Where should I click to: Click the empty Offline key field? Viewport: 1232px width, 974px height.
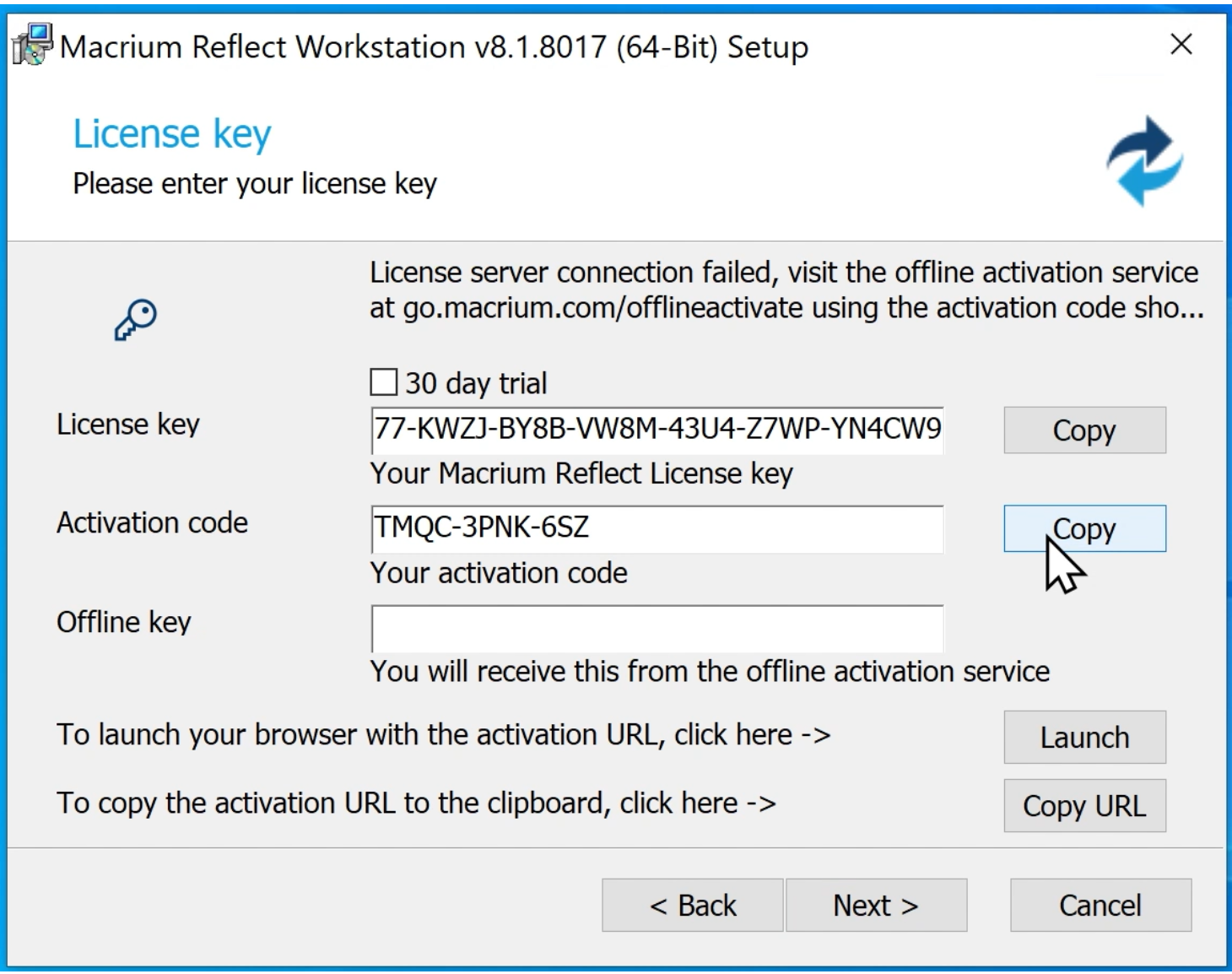pos(657,628)
